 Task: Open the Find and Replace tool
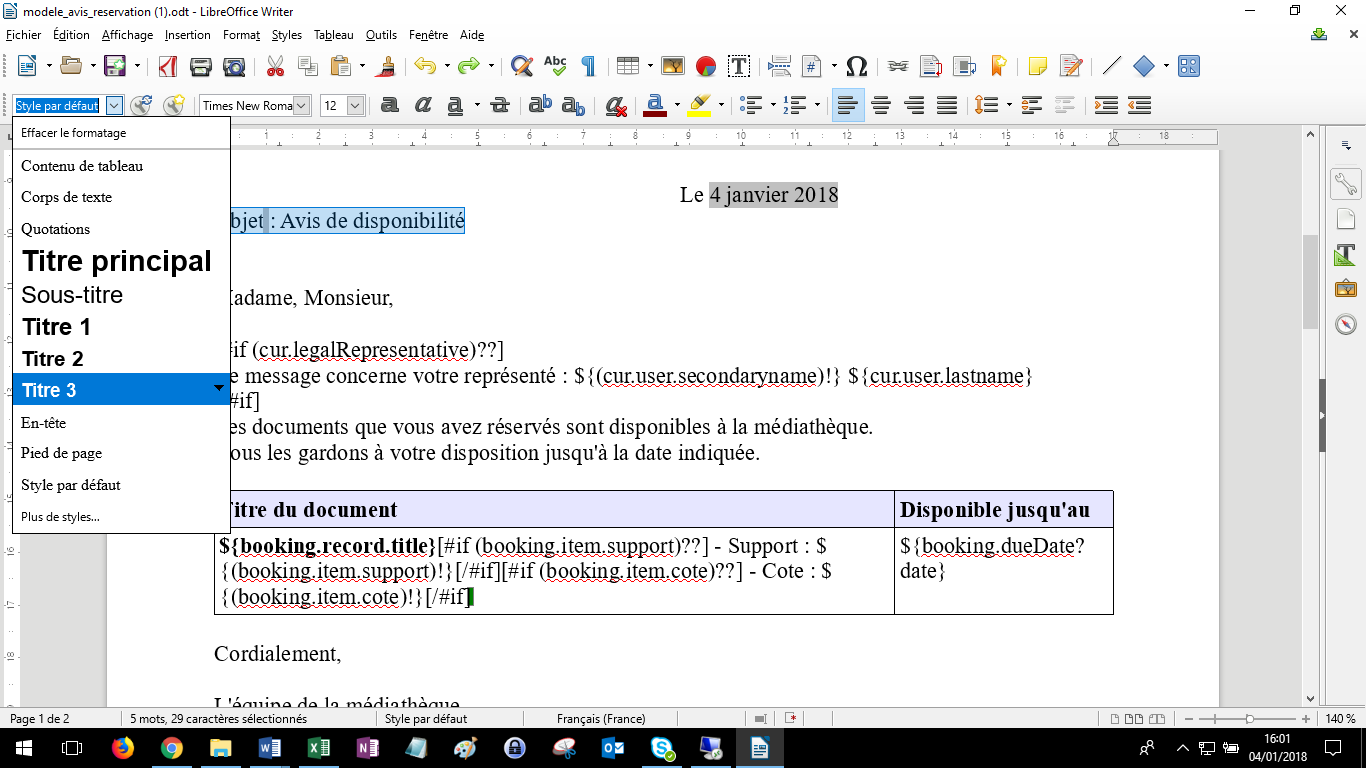521,66
